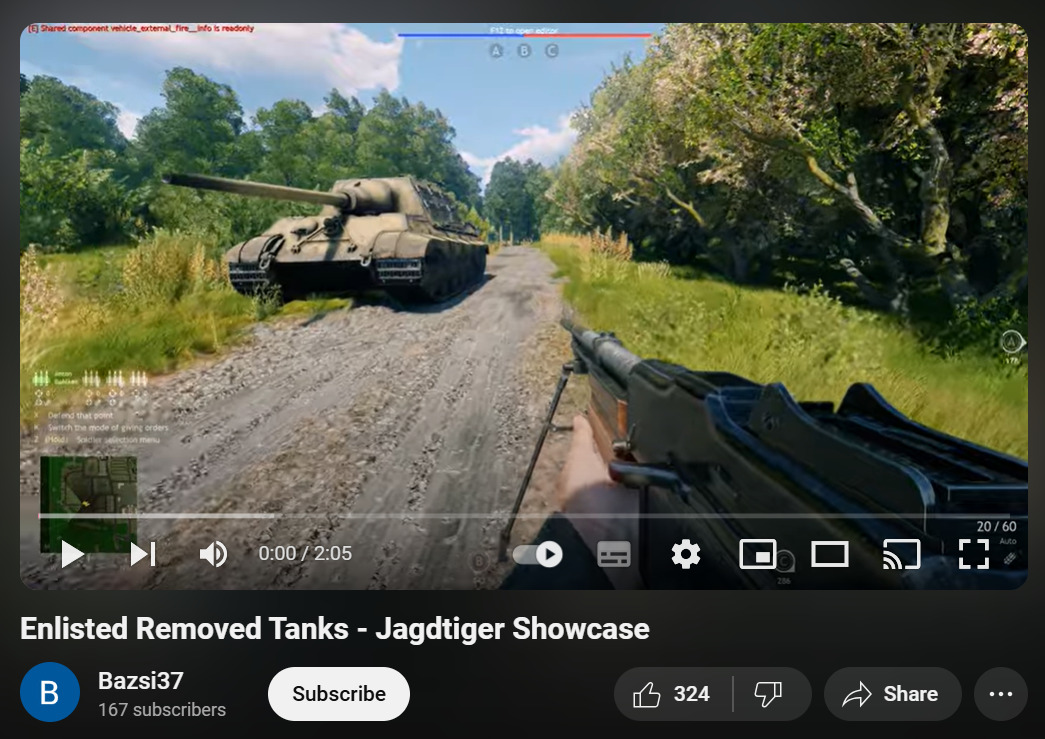Image resolution: width=1045 pixels, height=739 pixels.
Task: Enter full screen mode
Action: tap(973, 553)
